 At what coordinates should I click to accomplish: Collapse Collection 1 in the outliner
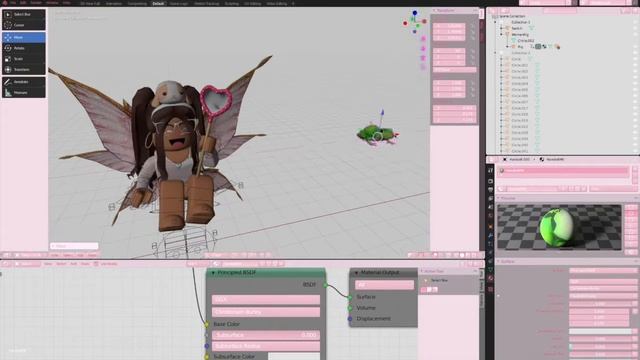click(496, 22)
